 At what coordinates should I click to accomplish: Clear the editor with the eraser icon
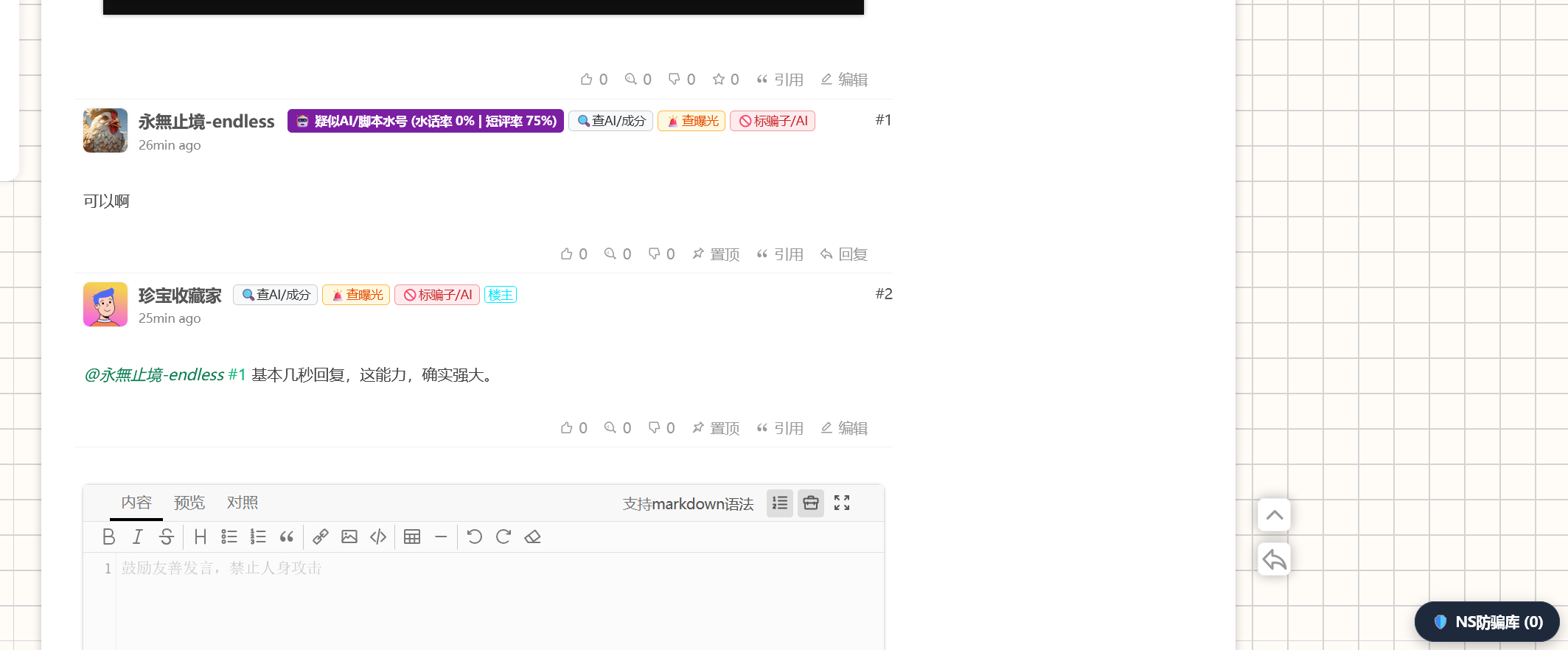click(x=532, y=537)
